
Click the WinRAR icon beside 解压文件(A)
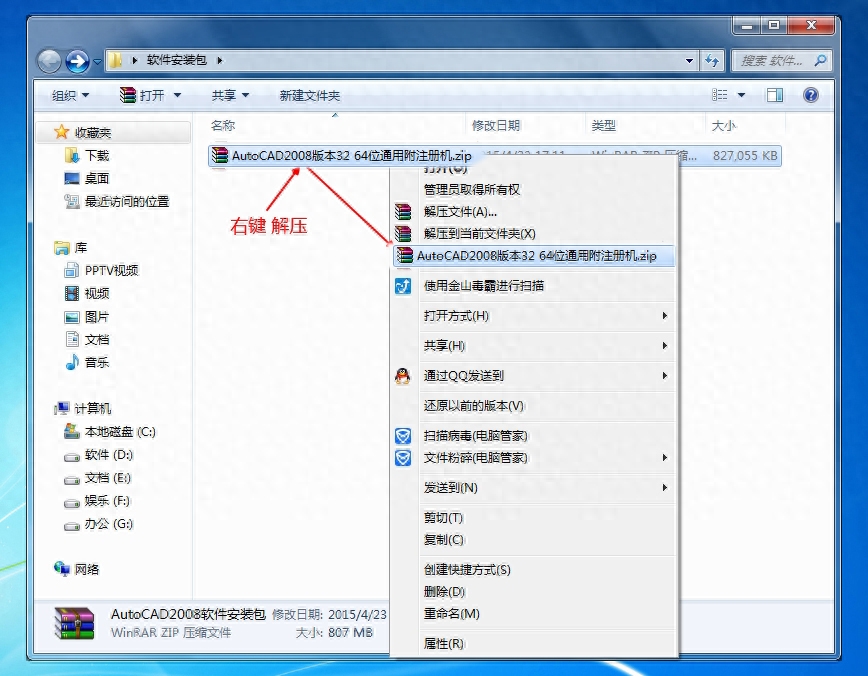[402, 212]
